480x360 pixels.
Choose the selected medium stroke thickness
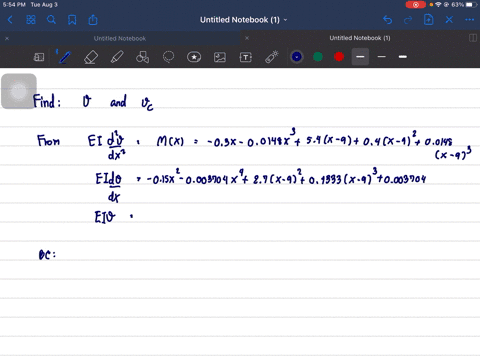coord(360,57)
